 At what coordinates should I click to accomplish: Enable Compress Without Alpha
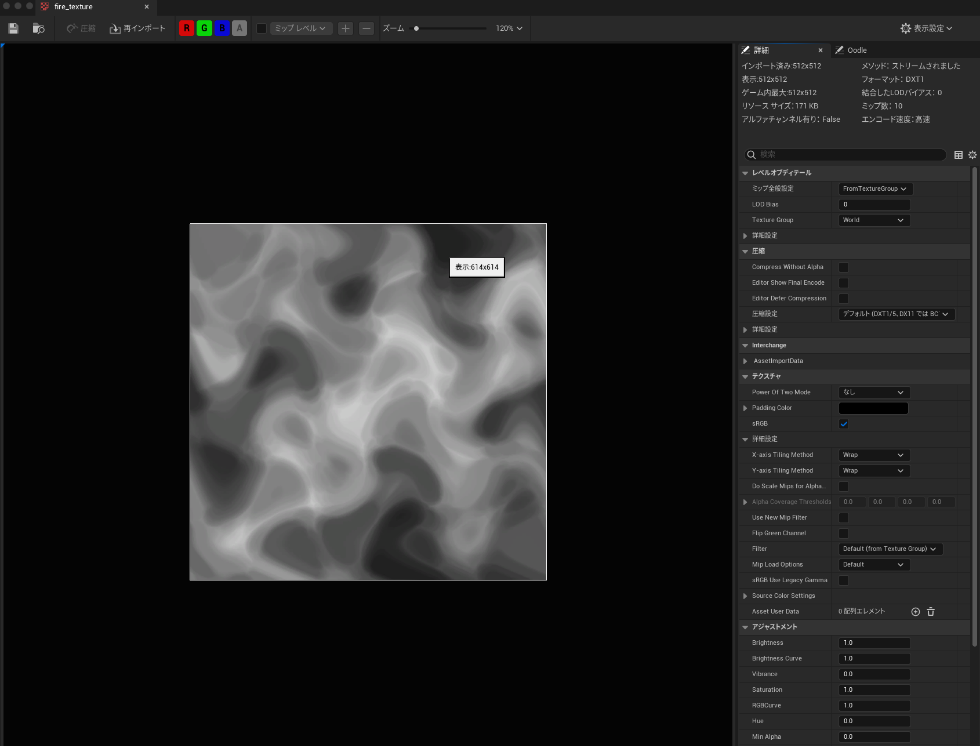843,267
